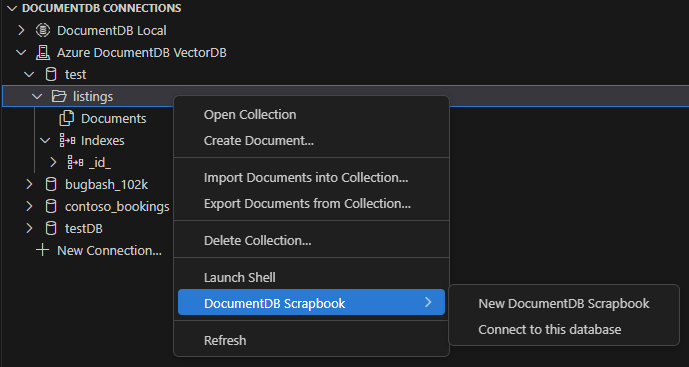Click the plus icon for New Connection
The height and width of the screenshot is (367, 689).
42,250
